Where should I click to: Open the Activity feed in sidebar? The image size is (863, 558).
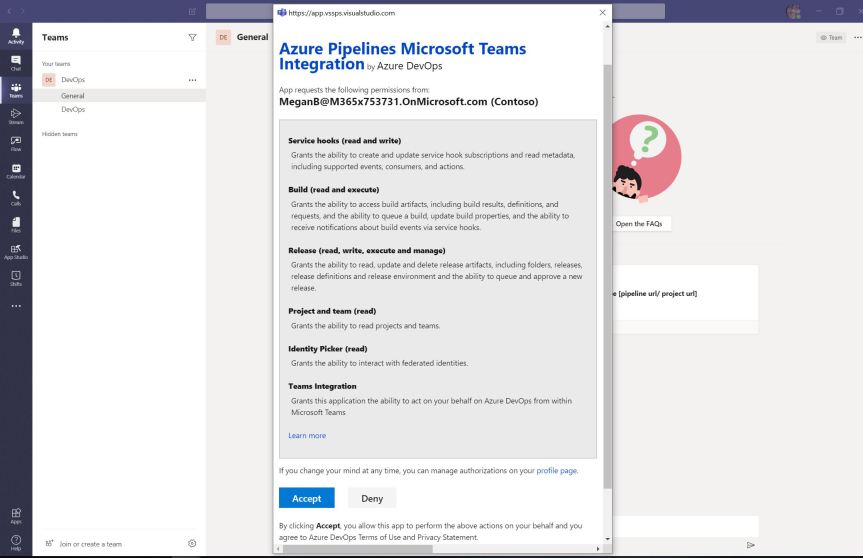[15, 36]
